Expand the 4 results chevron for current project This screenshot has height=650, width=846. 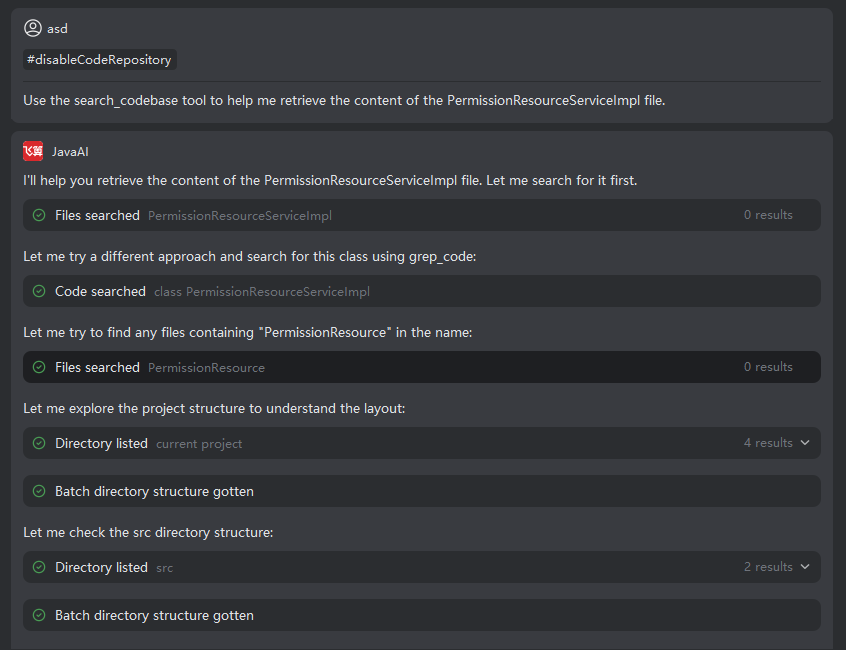pos(805,443)
